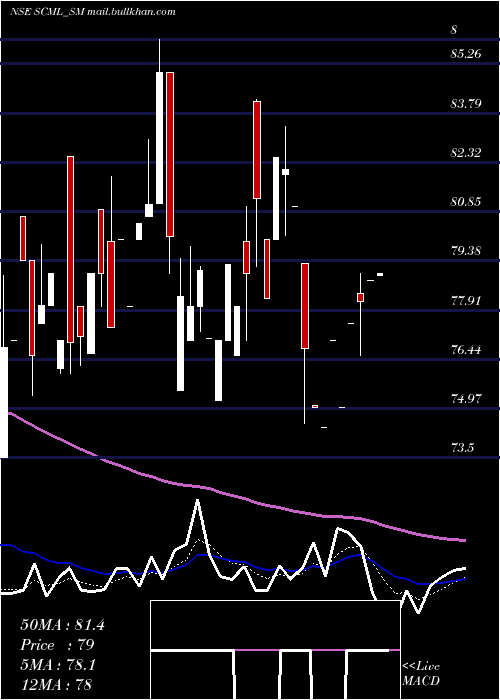Click the 76.44 price axis label
The image size is (500, 700).
tap(467, 350)
